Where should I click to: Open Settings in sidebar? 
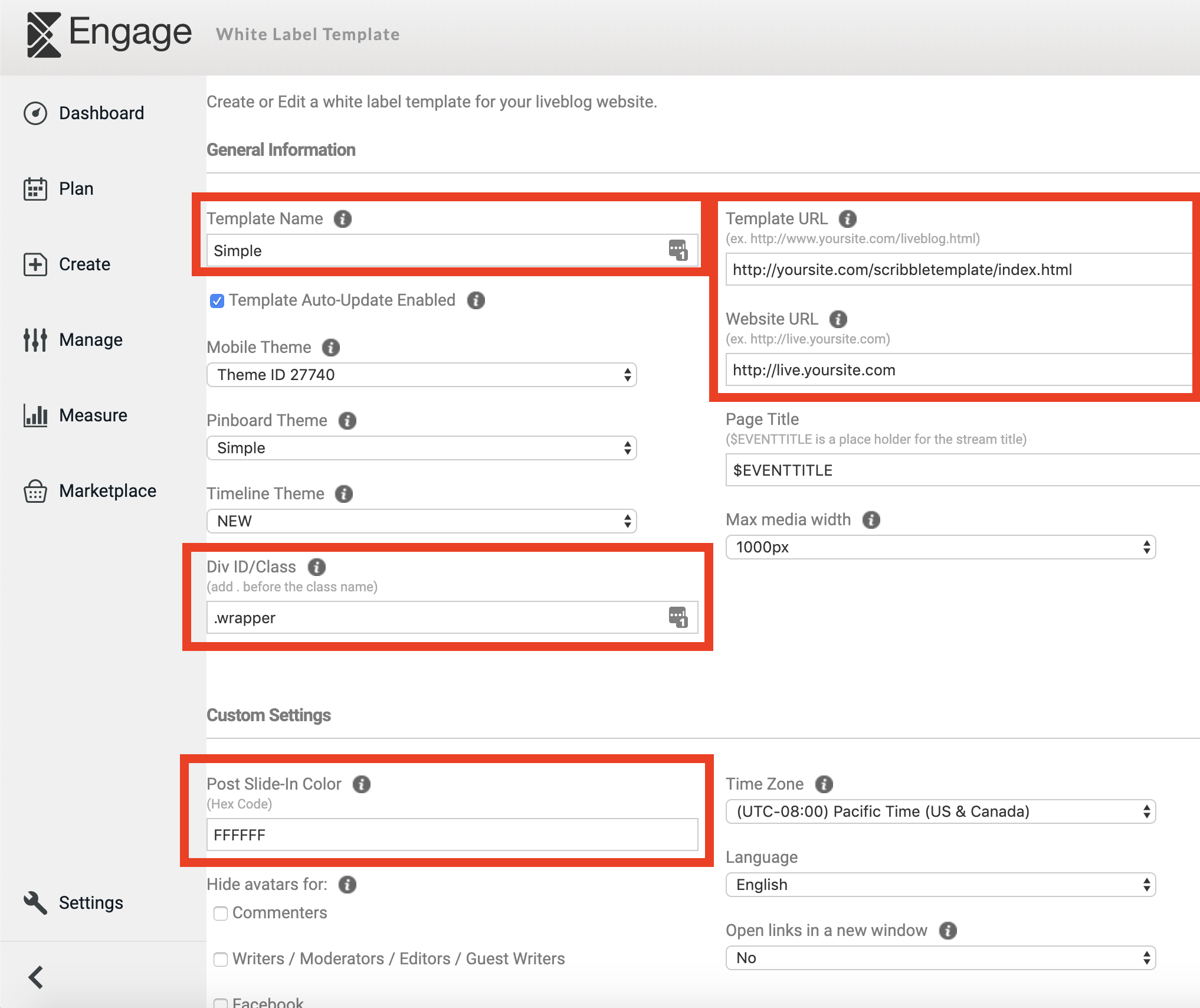click(91, 903)
